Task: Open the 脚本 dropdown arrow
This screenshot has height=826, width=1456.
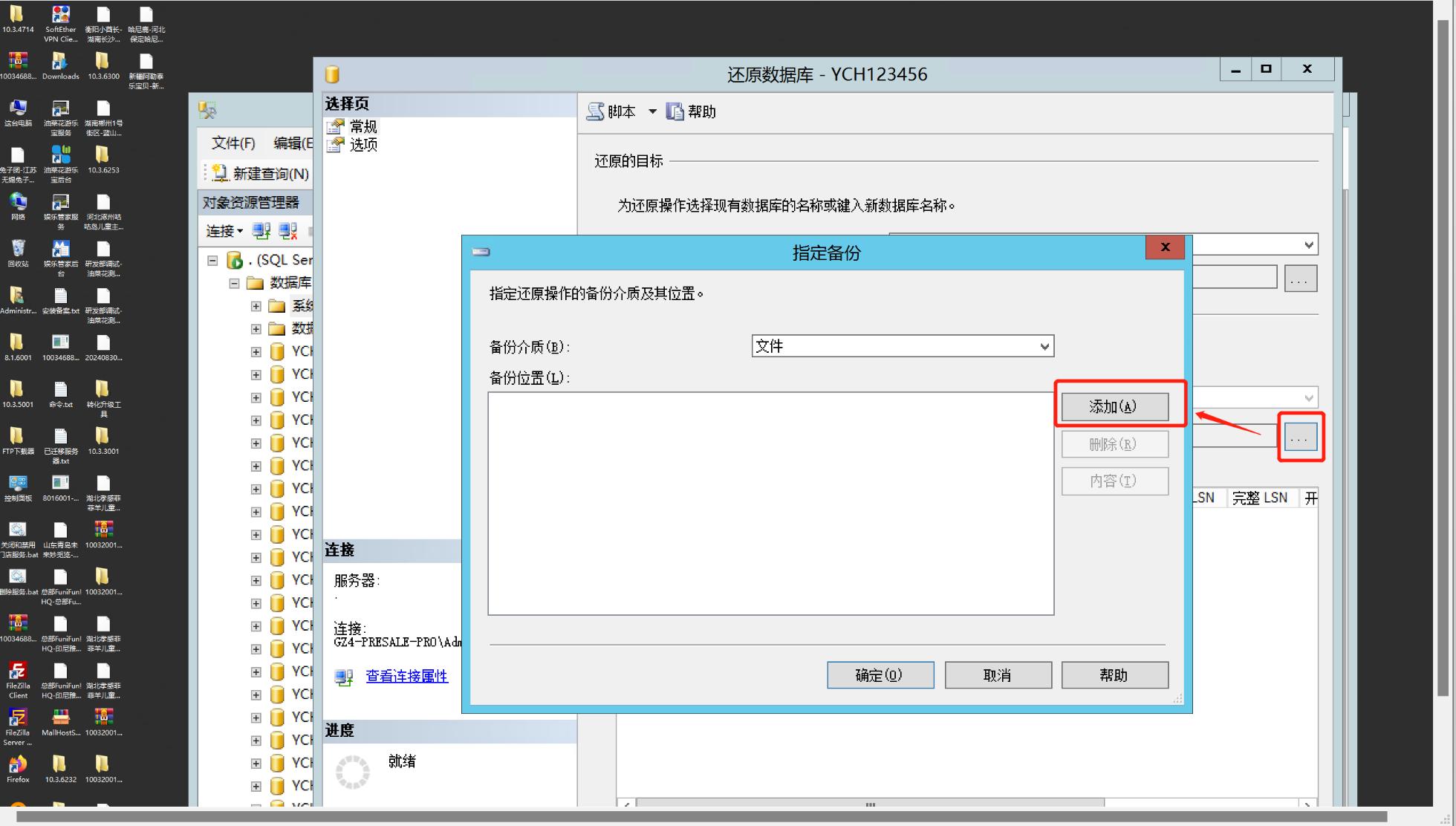Action: pyautogui.click(x=652, y=111)
